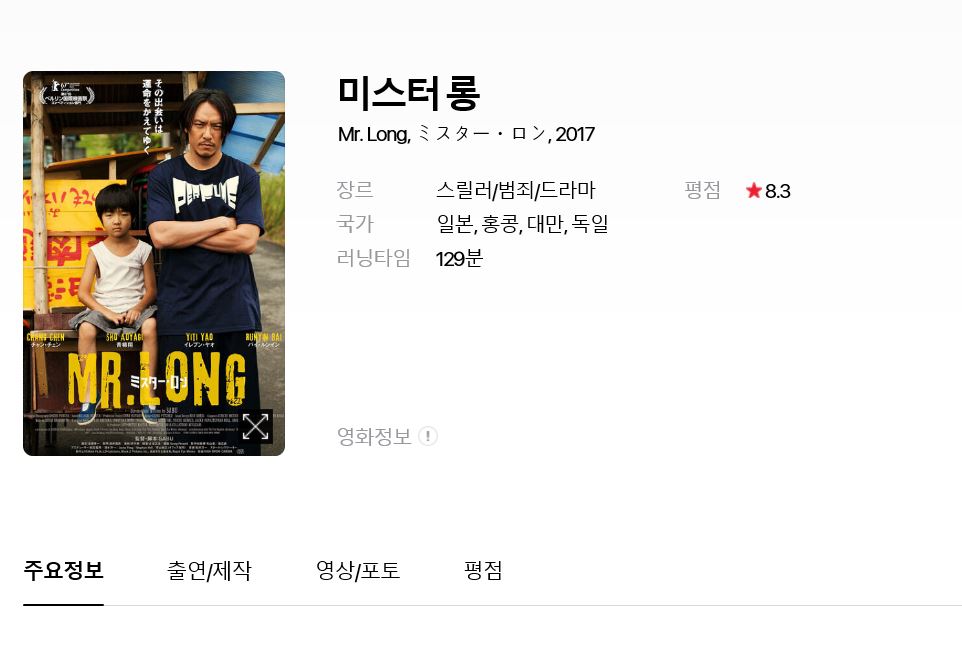Click the 러닝타임 label
Viewport: 962px width, 645px height.
tap(374, 258)
